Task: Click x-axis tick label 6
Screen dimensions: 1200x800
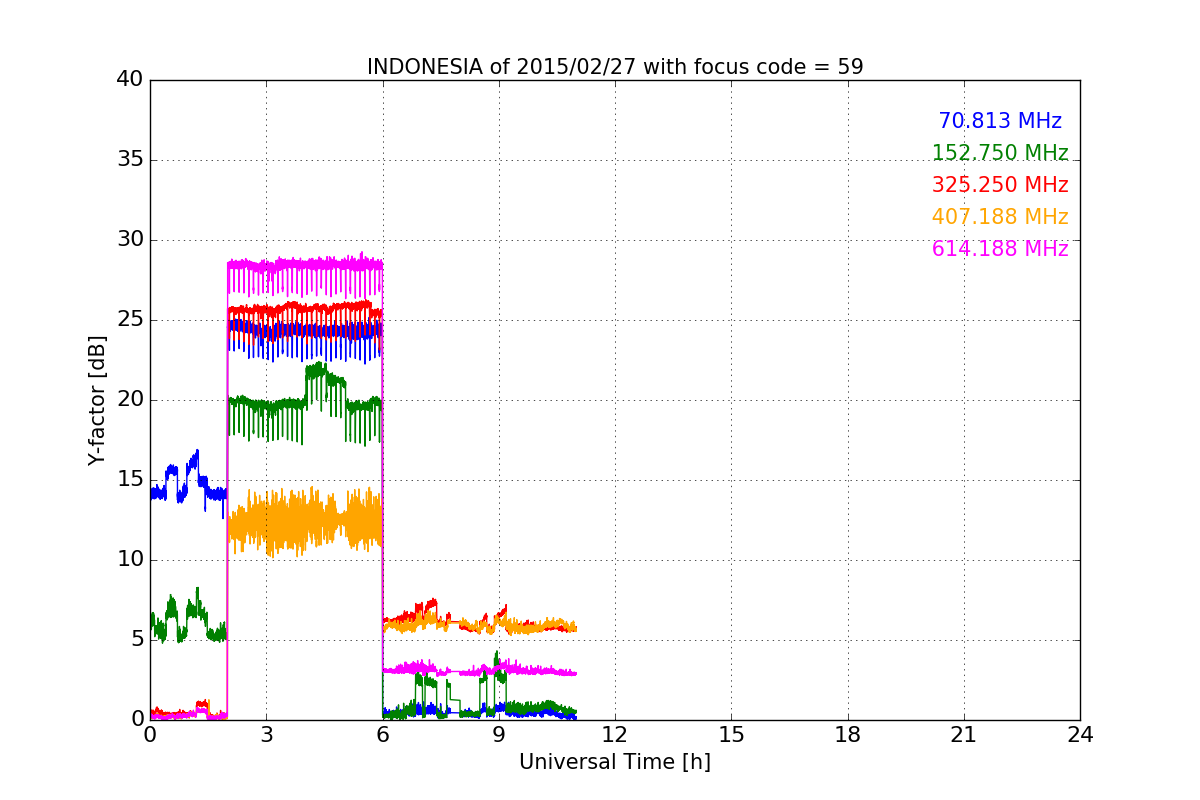Action: click(x=382, y=735)
